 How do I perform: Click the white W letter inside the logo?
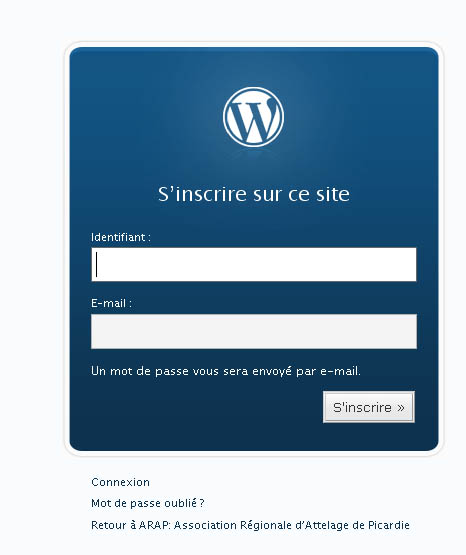(x=253, y=119)
